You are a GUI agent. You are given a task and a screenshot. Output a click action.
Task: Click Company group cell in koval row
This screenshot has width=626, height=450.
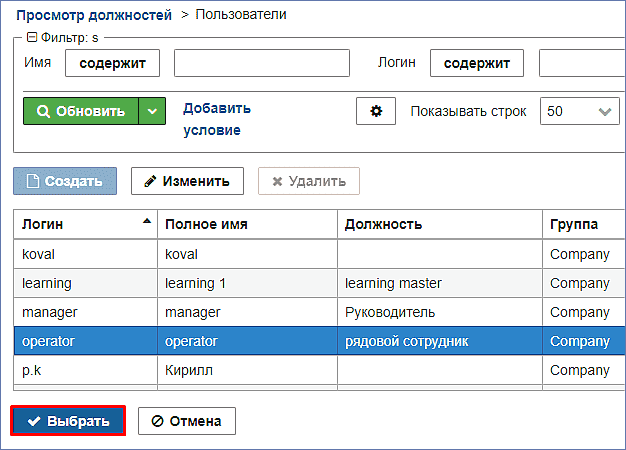[584, 254]
